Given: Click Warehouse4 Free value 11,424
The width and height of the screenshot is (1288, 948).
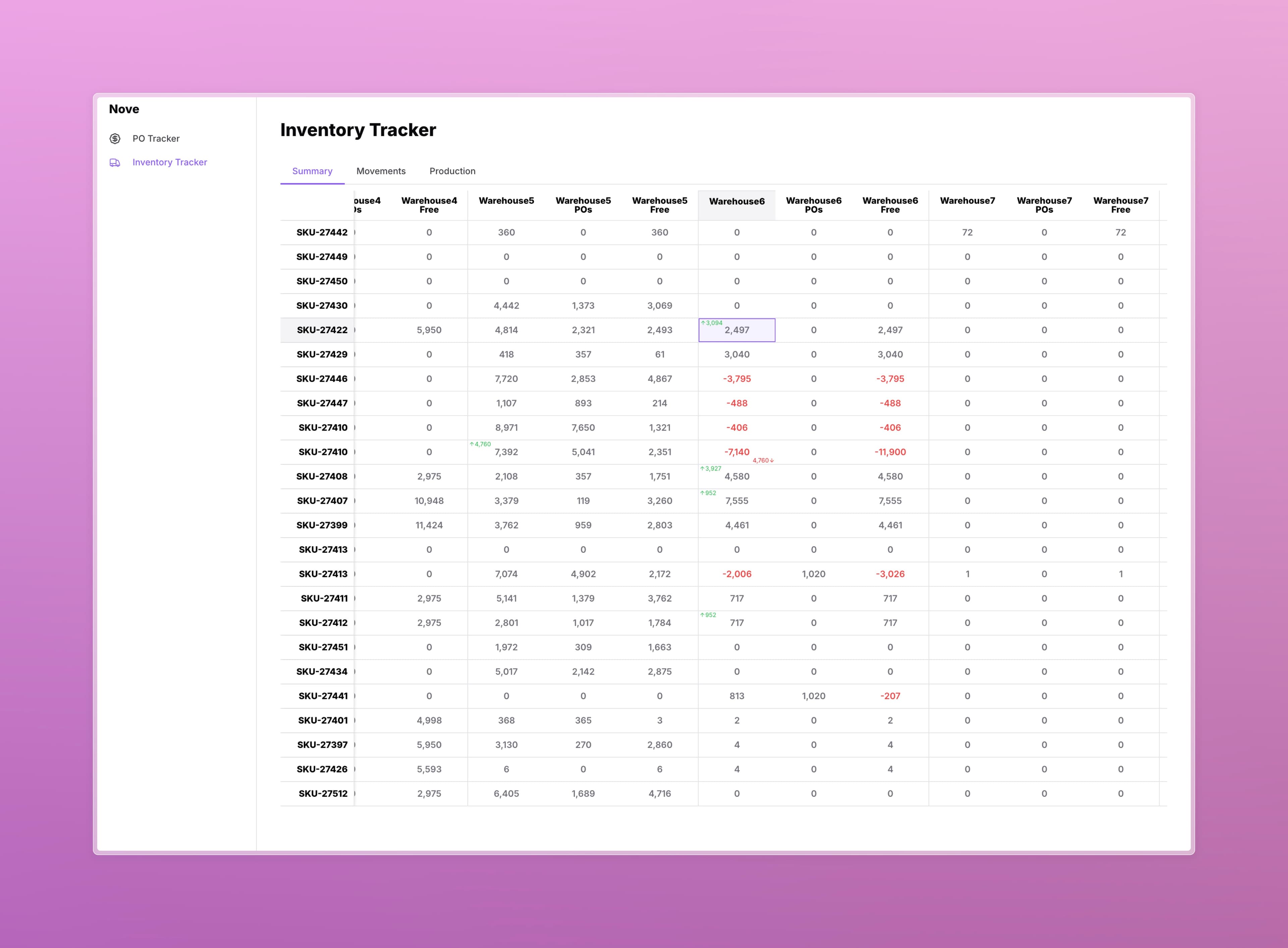Looking at the screenshot, I should [429, 525].
